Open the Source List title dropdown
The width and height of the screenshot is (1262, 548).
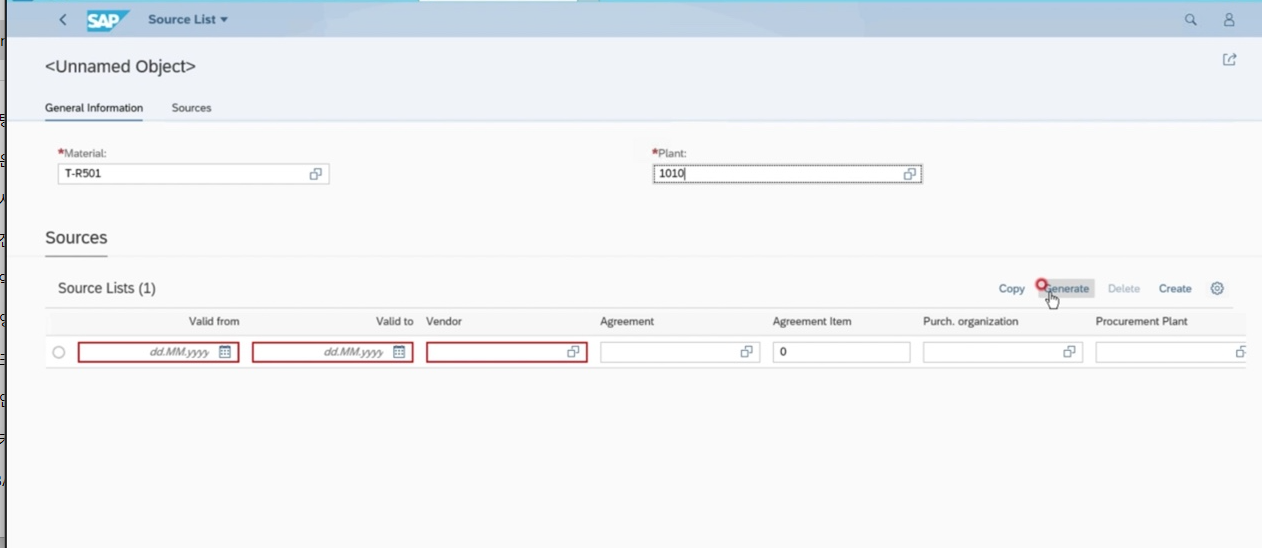click(188, 20)
